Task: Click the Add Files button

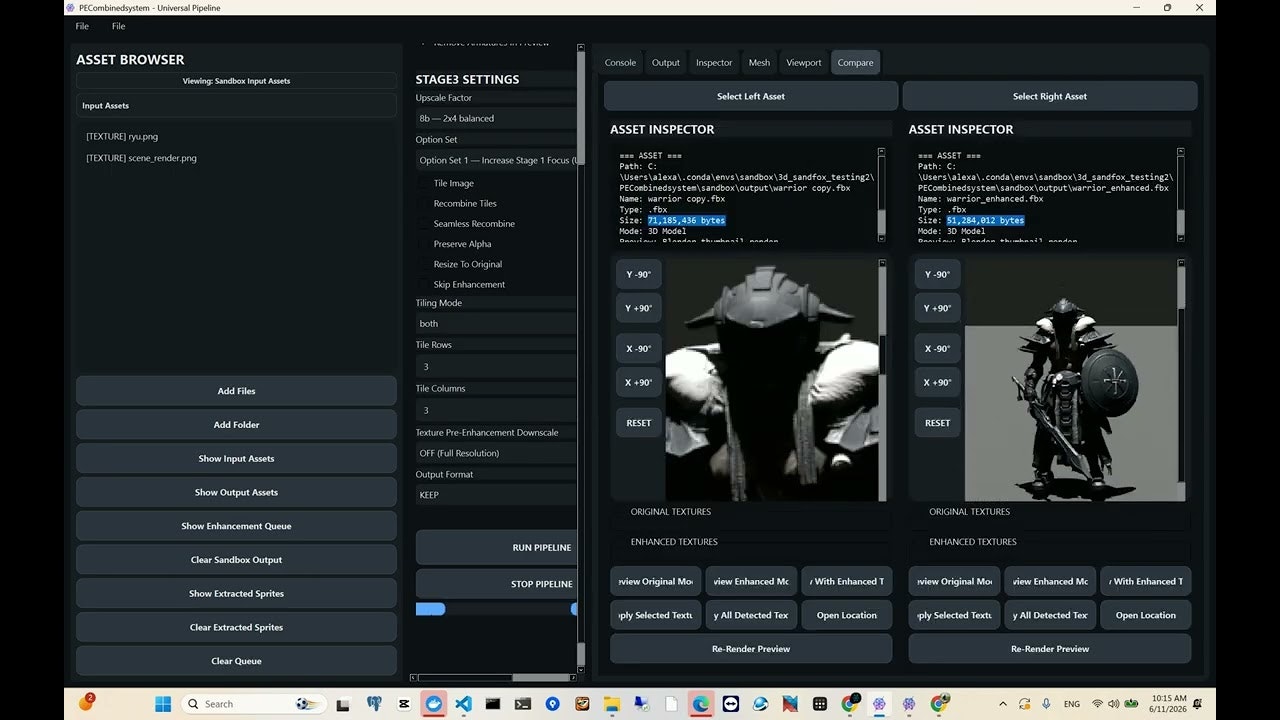Action: pos(236,391)
